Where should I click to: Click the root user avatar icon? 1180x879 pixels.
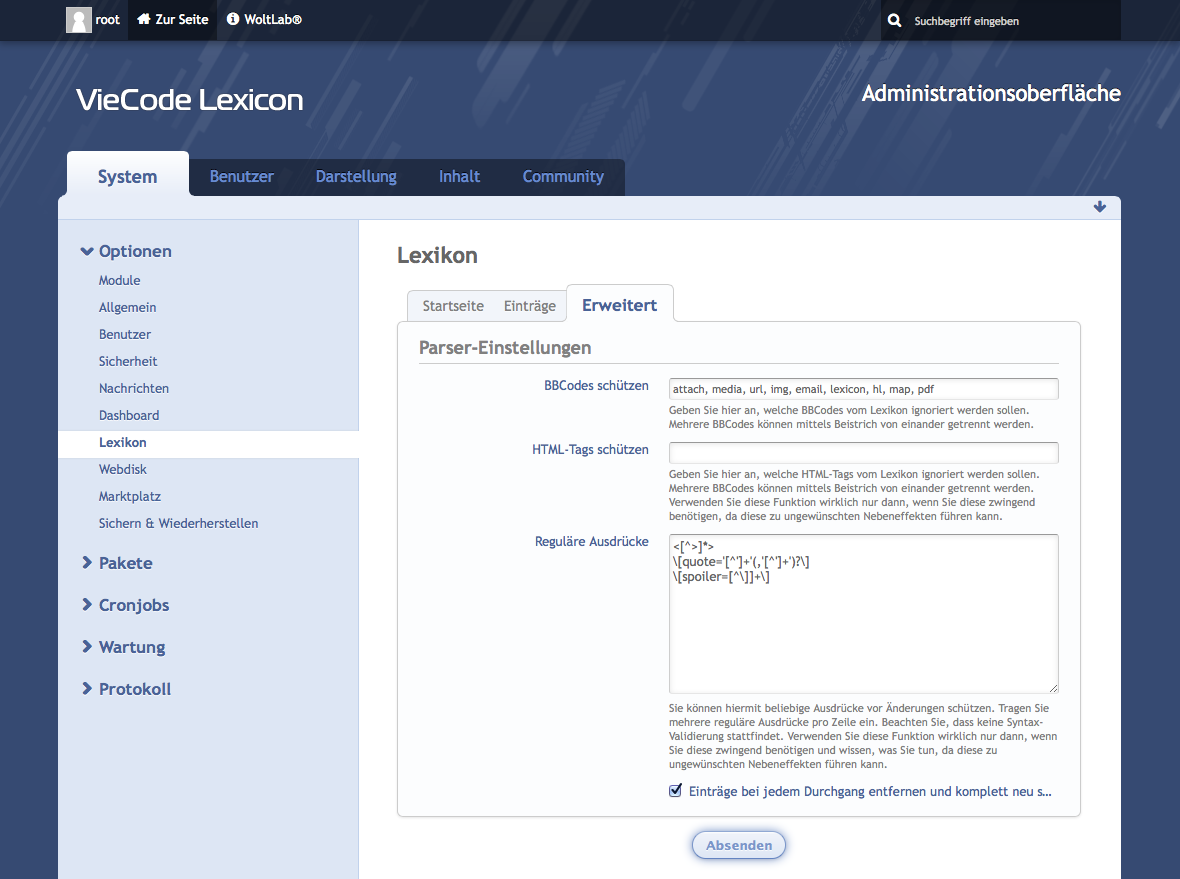click(78, 20)
